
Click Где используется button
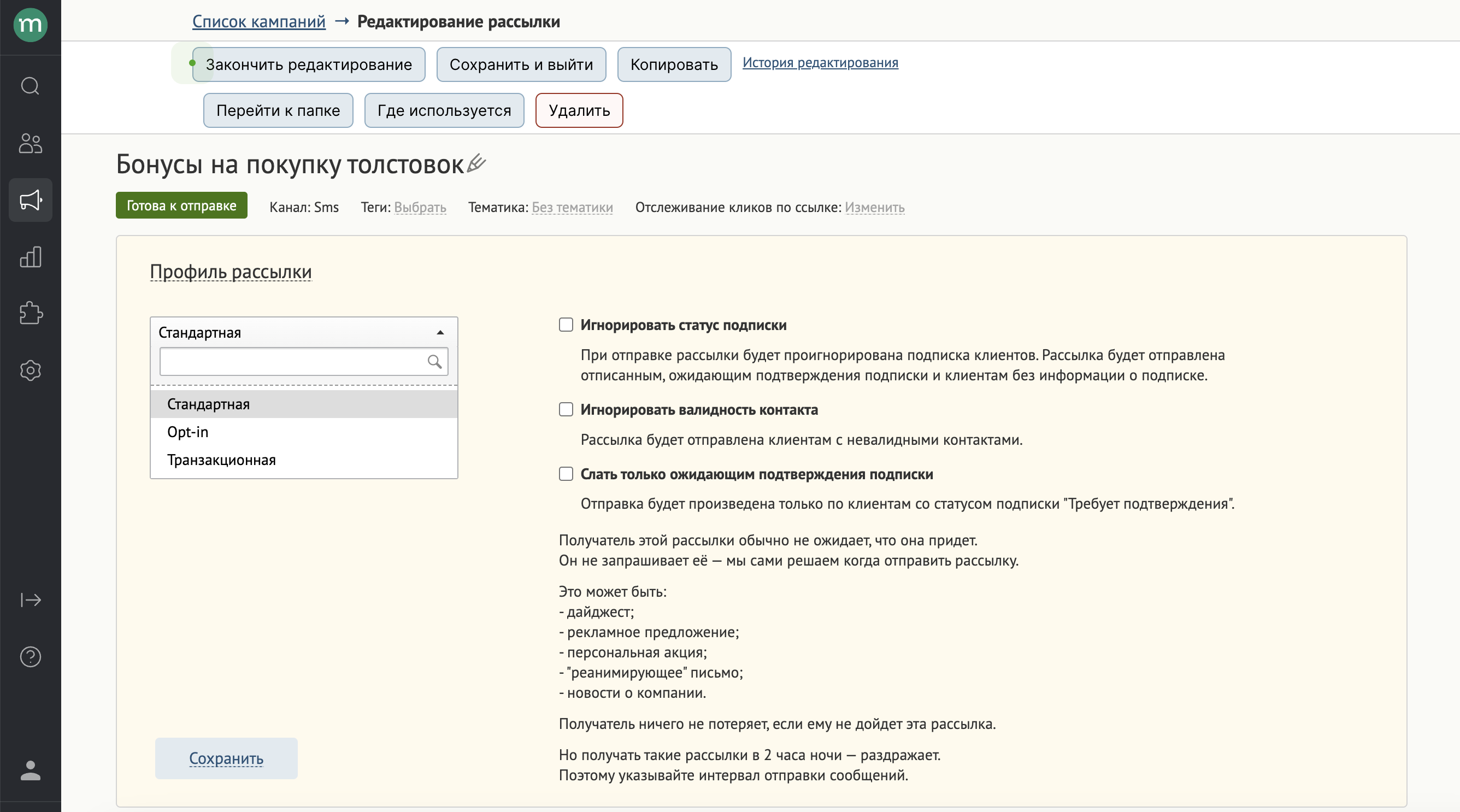point(444,110)
